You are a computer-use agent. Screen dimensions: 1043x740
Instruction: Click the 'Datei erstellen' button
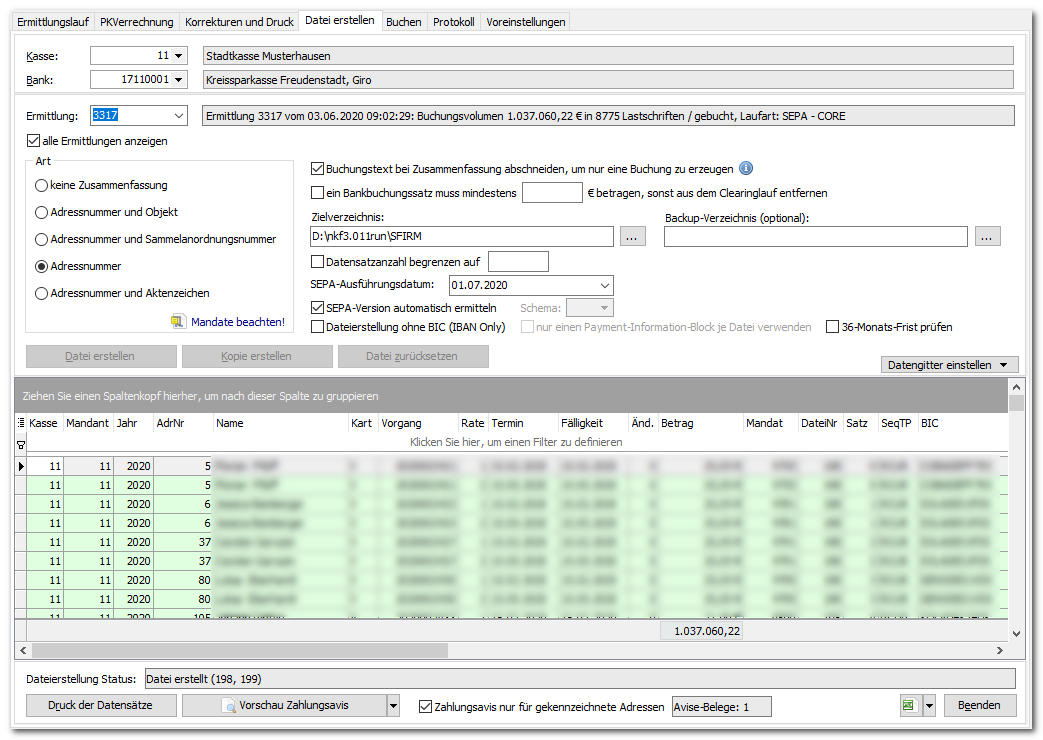coord(101,356)
